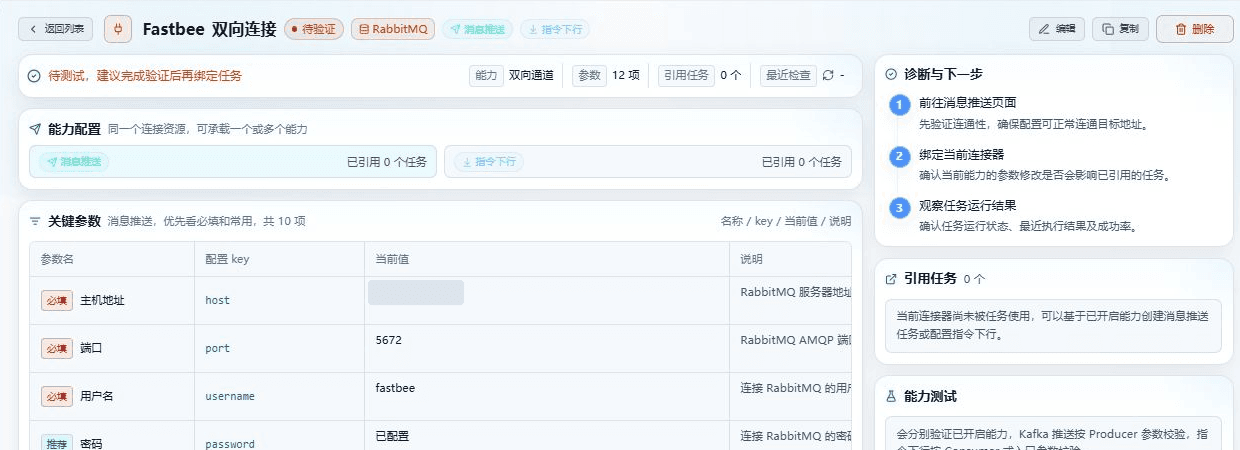Viewport: 1240px width, 450px height.
Task: Click the flask icon beside 能力测试
Action: (891, 396)
